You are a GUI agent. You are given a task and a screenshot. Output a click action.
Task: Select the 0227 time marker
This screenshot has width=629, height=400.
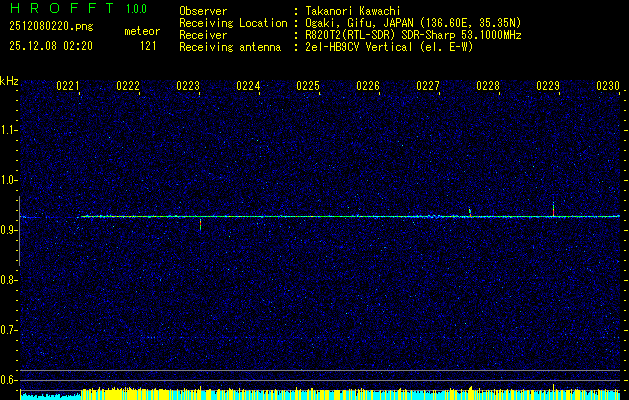428,86
